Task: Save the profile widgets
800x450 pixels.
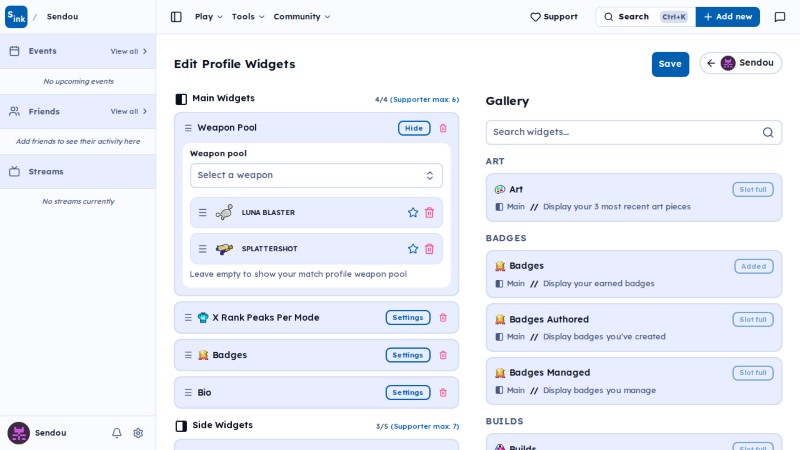Action: pos(670,64)
